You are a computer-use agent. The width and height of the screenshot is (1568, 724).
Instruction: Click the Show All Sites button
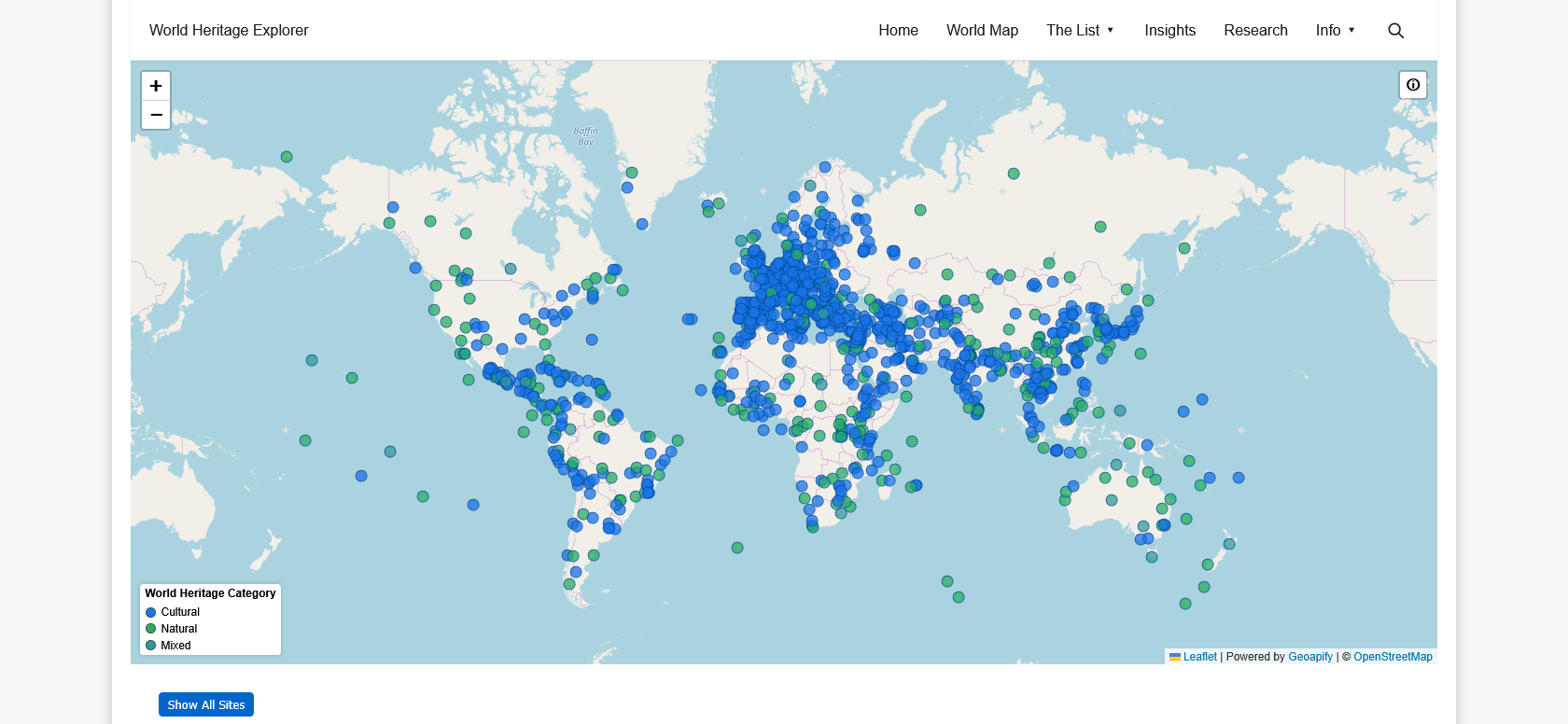[206, 704]
